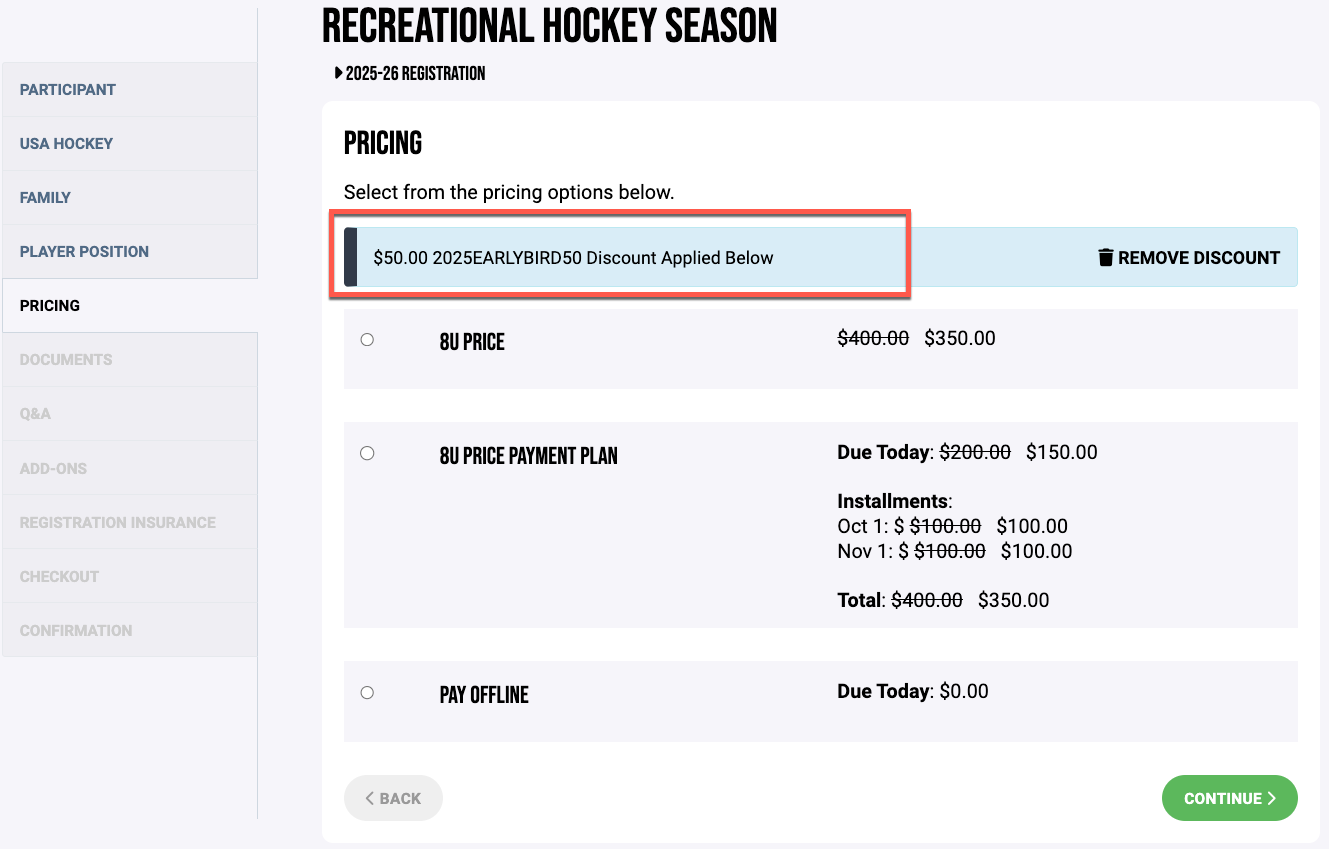Viewport: 1329px width, 849px height.
Task: Jump to the Documents step
Action: point(66,360)
